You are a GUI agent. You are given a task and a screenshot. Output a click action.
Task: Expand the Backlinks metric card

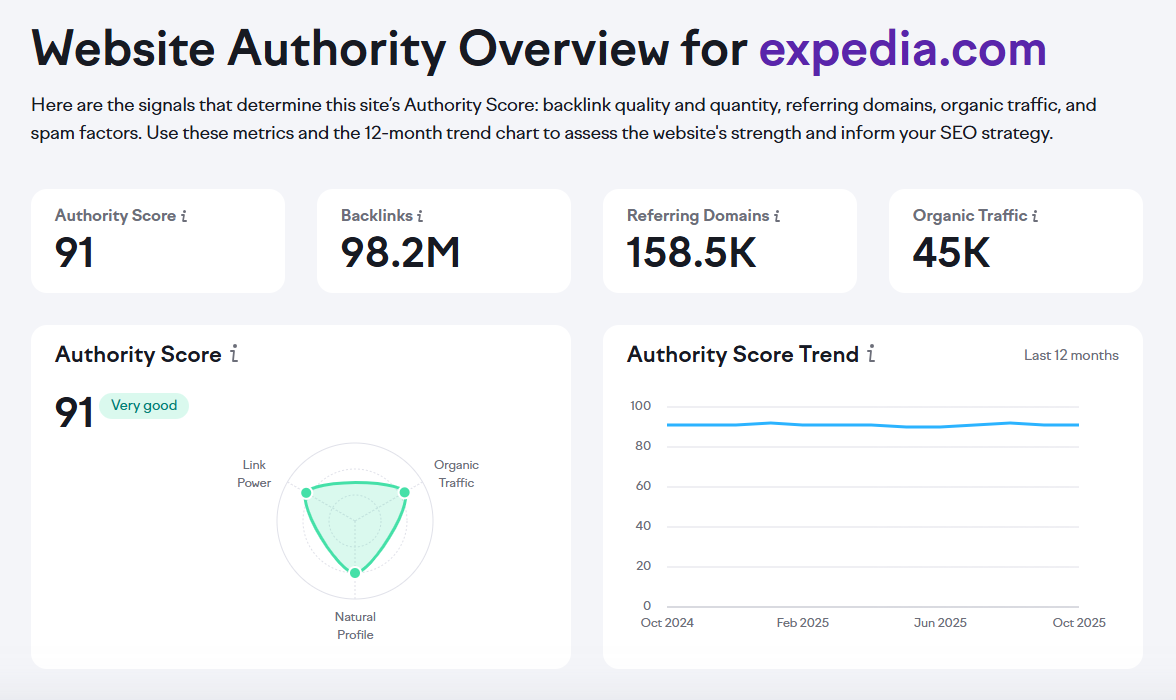[443, 240]
